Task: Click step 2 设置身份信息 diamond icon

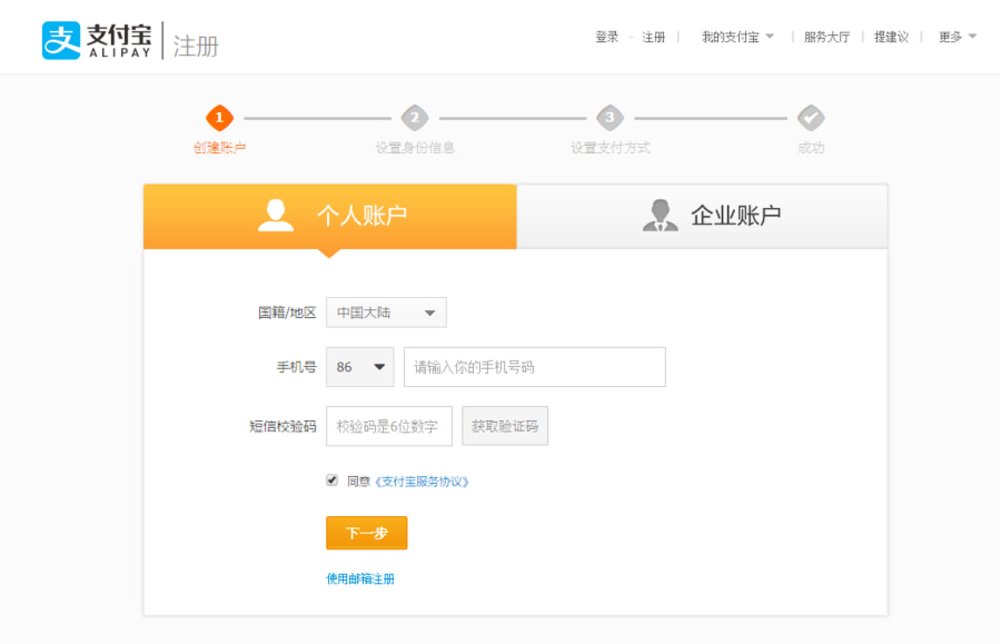Action: (x=415, y=118)
